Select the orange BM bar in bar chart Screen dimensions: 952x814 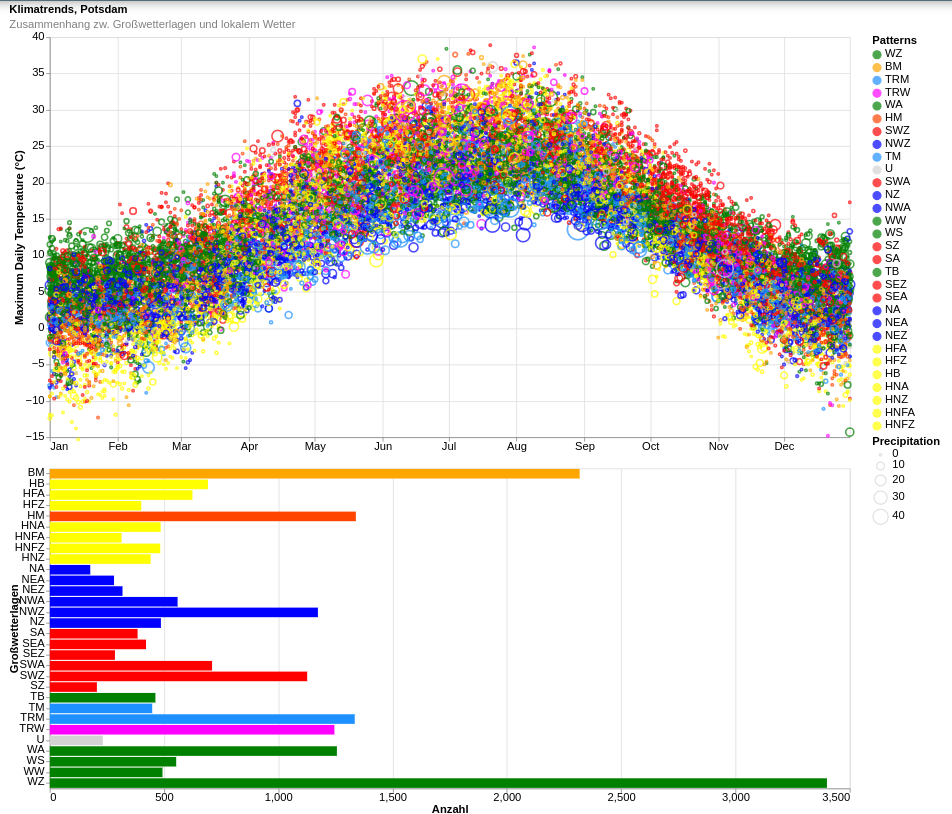(314, 474)
